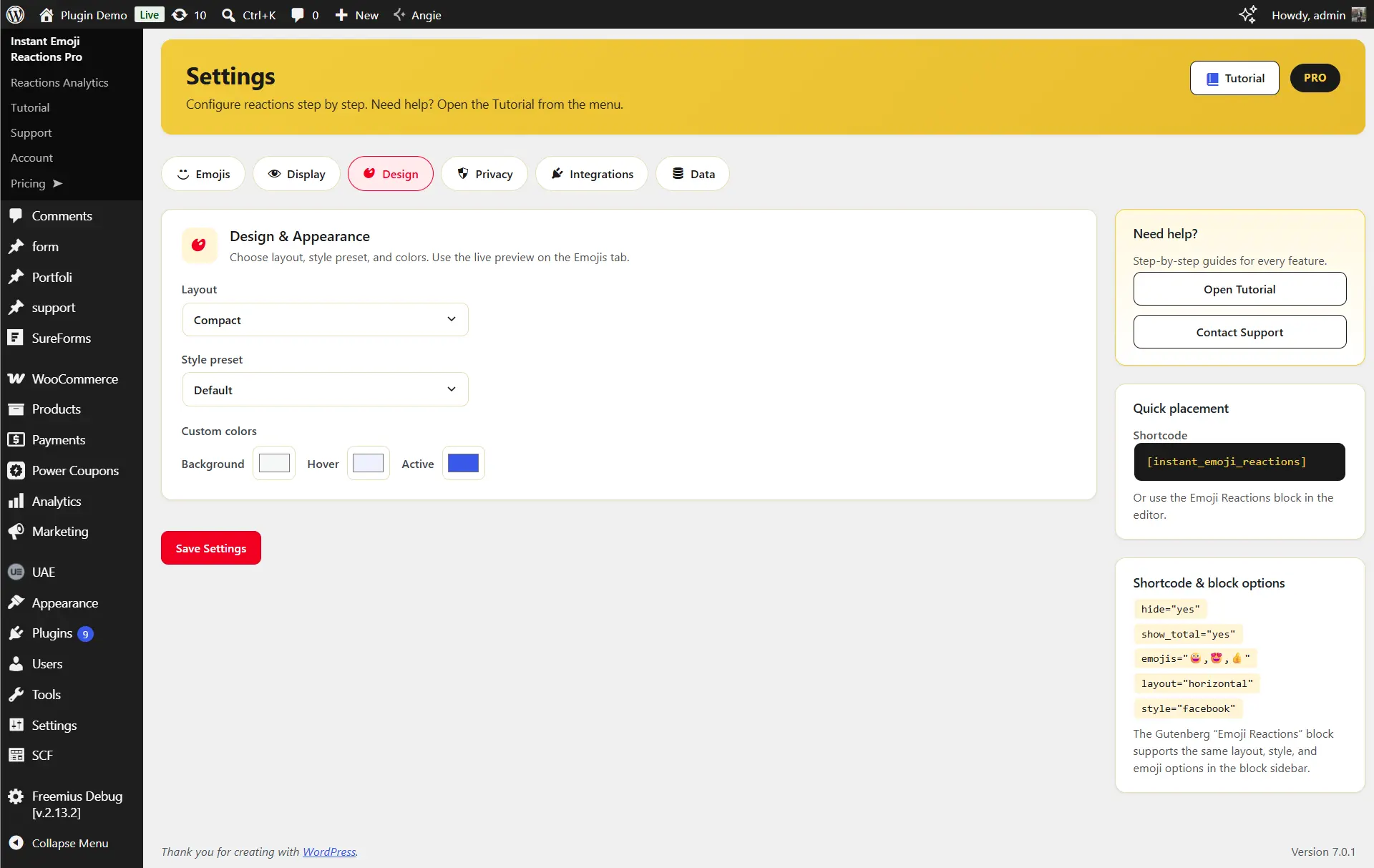Screen dimensions: 1374x868
Task: Click the instant_emoji_reactions shortcode box
Action: 1239,462
